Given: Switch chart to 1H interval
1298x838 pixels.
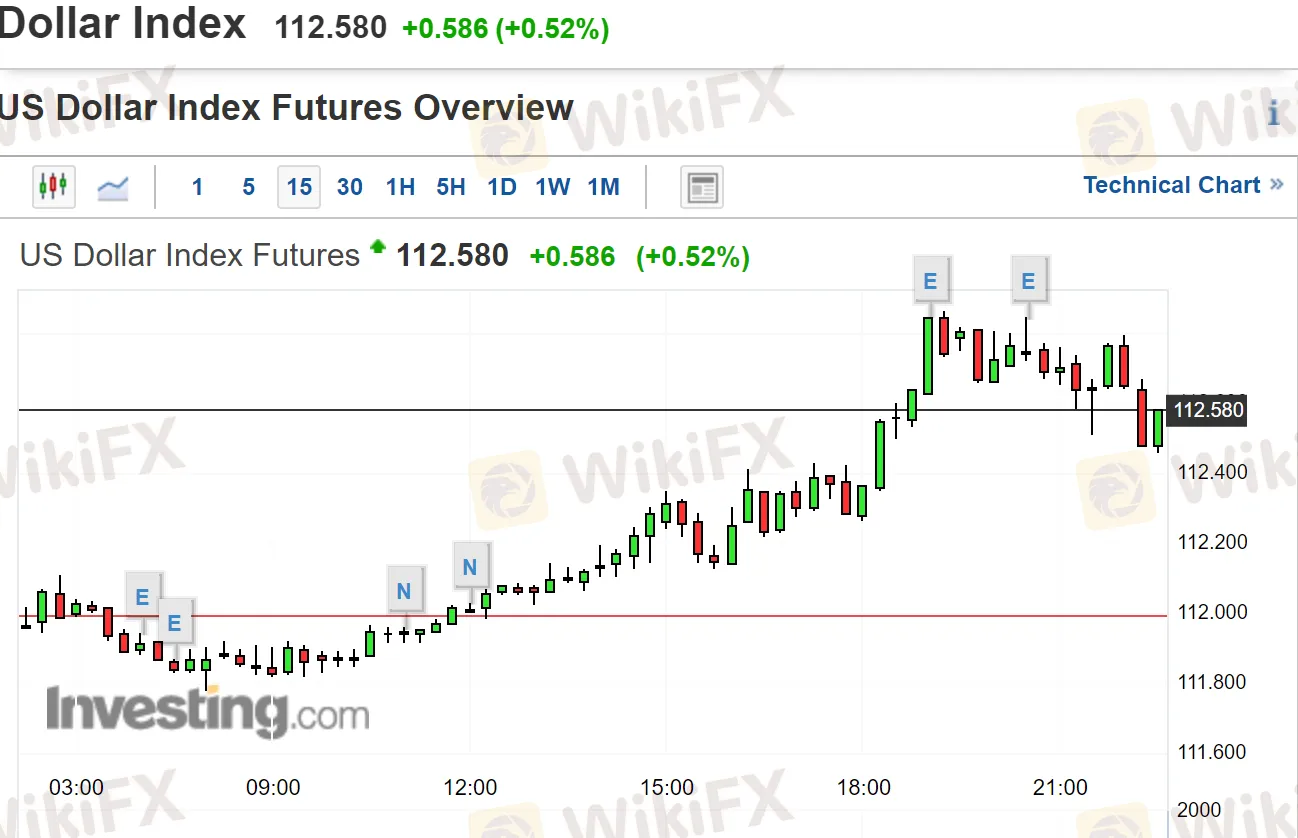Looking at the screenshot, I should [x=400, y=187].
